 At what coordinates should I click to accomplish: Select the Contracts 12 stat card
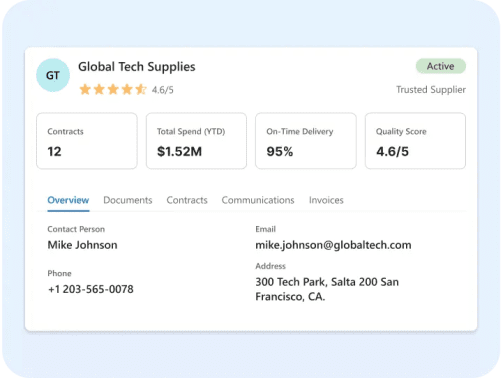[x=87, y=141]
